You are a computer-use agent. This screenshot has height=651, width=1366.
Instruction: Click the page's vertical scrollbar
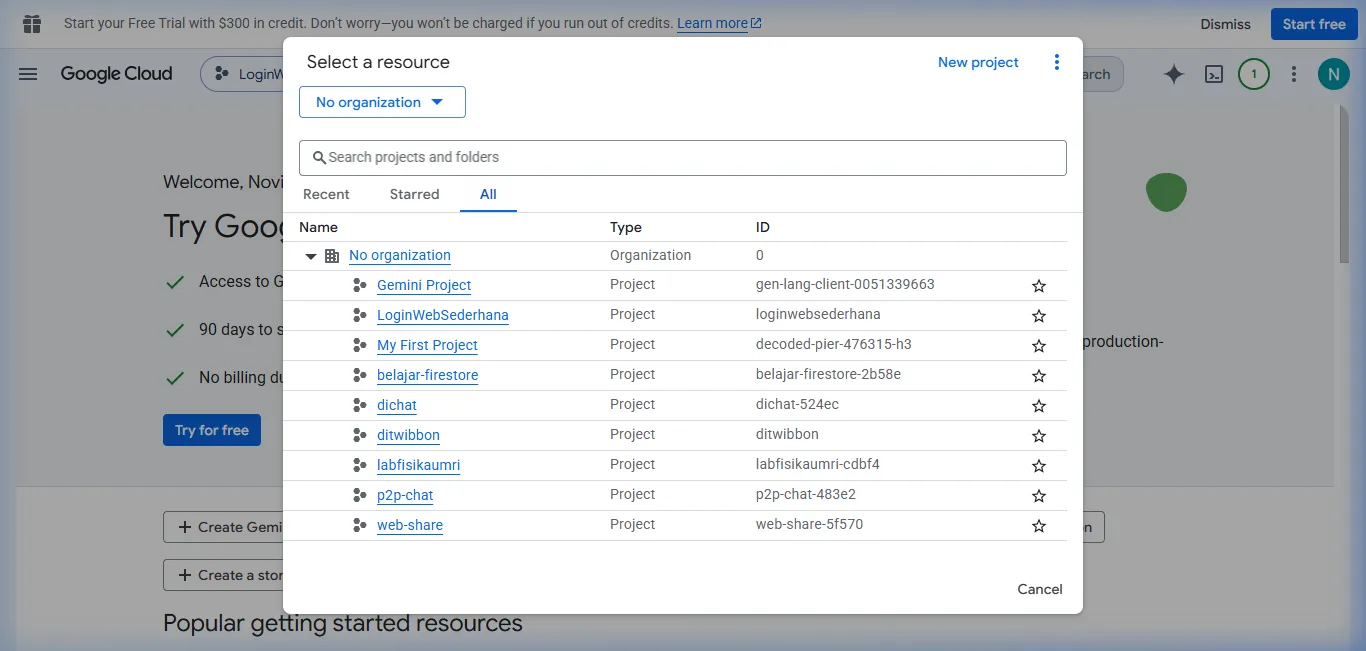coord(1344,185)
